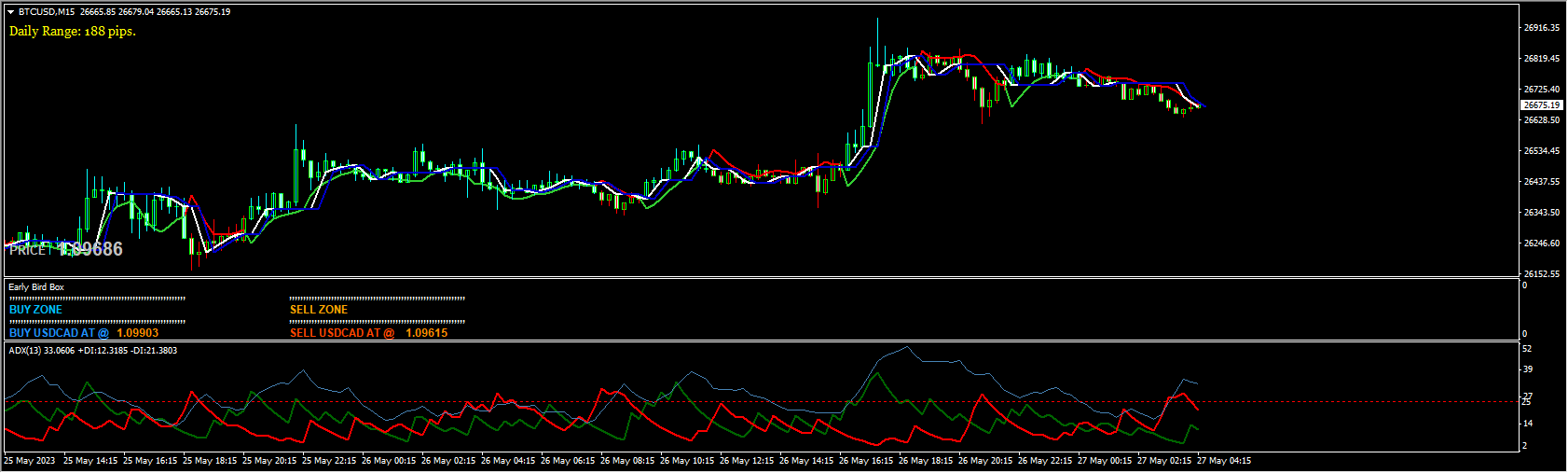Select 'SELL USDCAD AT @' text
1568x473 pixels.
coord(342,333)
